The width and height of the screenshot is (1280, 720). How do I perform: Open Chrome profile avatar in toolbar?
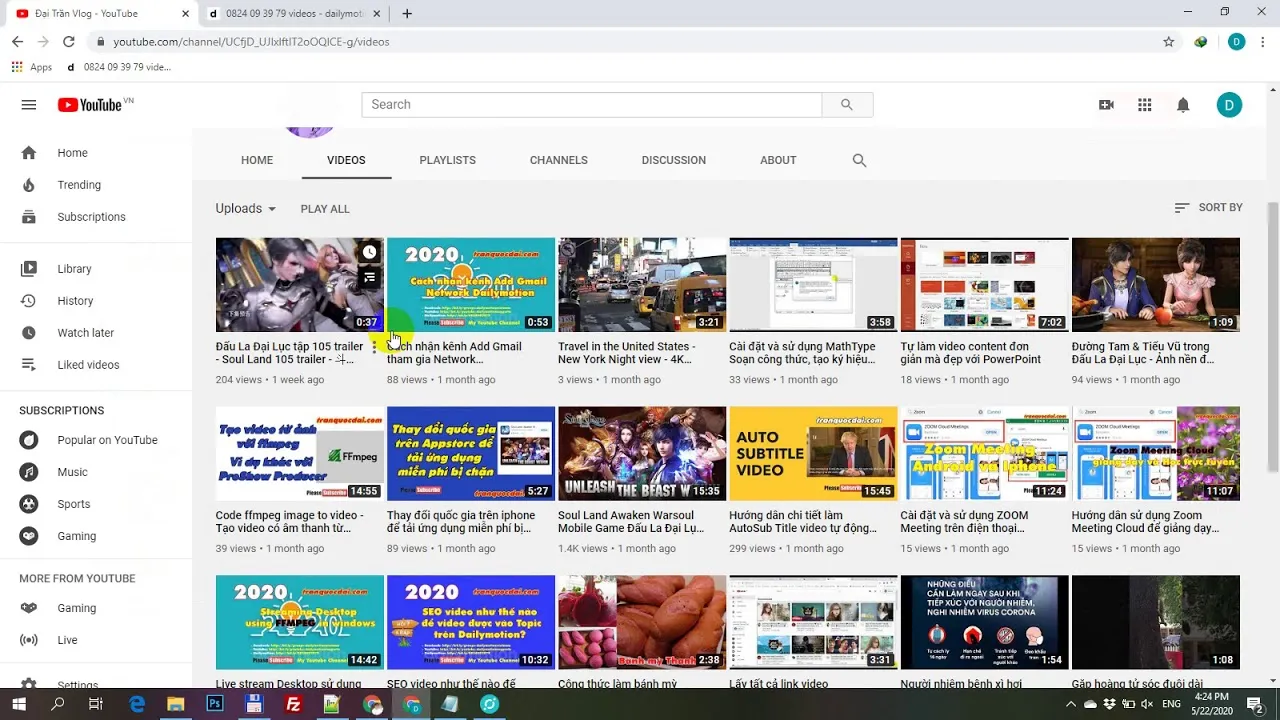[x=1237, y=42]
